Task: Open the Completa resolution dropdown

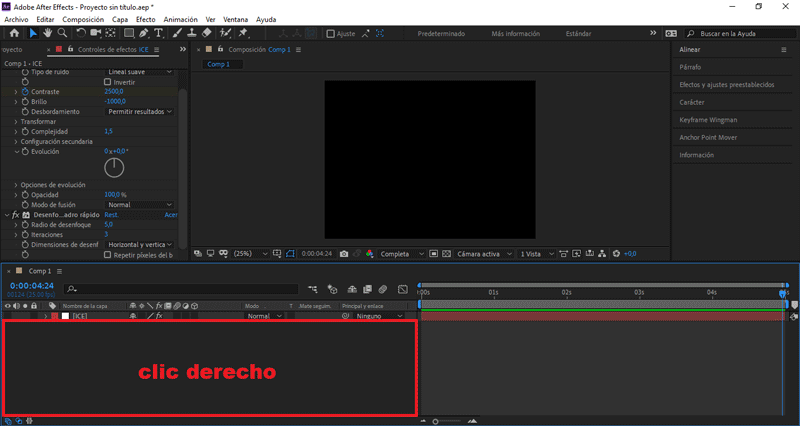Action: point(402,254)
